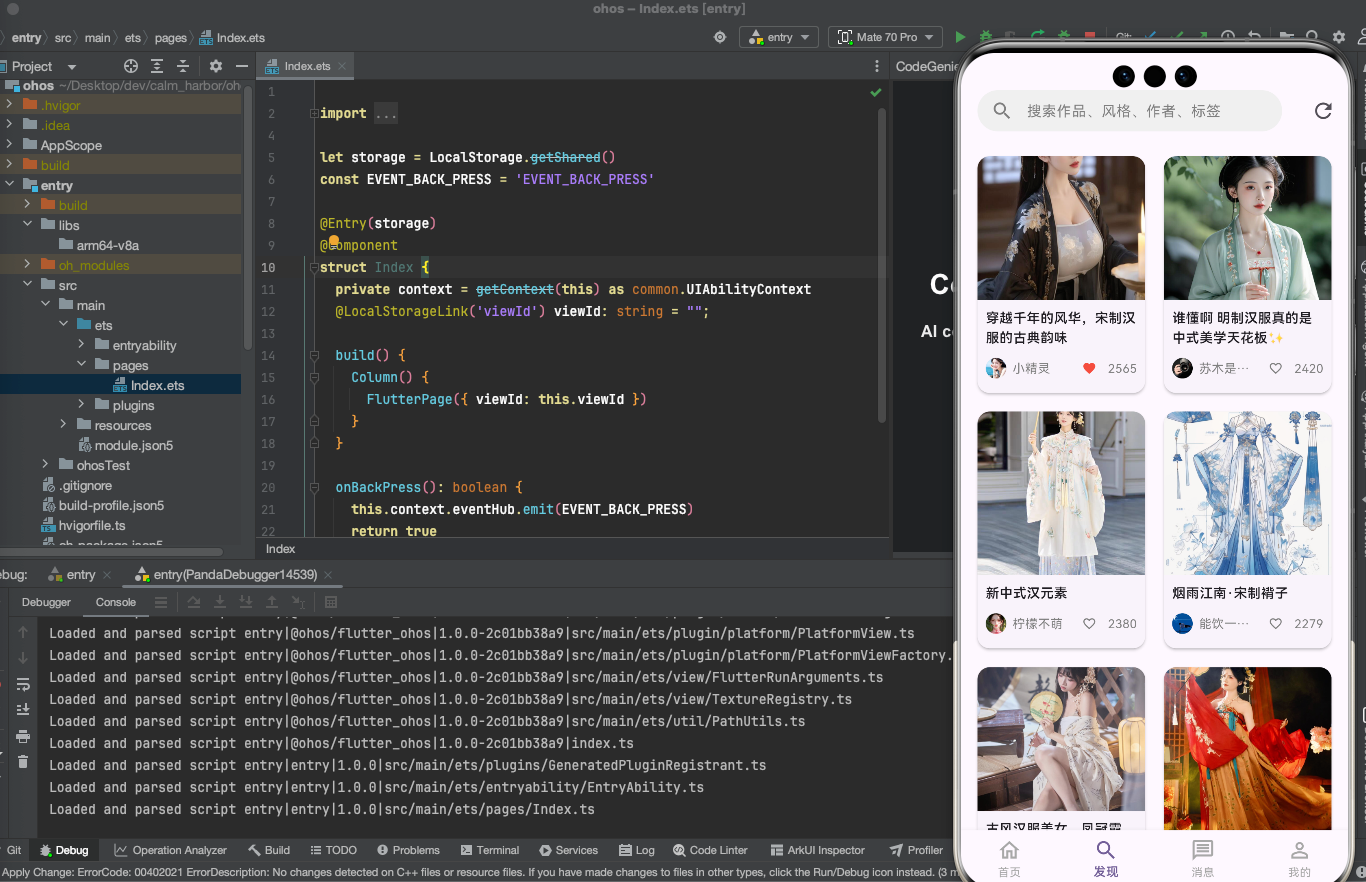Switch to the Debugger tab
The width and height of the screenshot is (1366, 882).
[x=46, y=602]
